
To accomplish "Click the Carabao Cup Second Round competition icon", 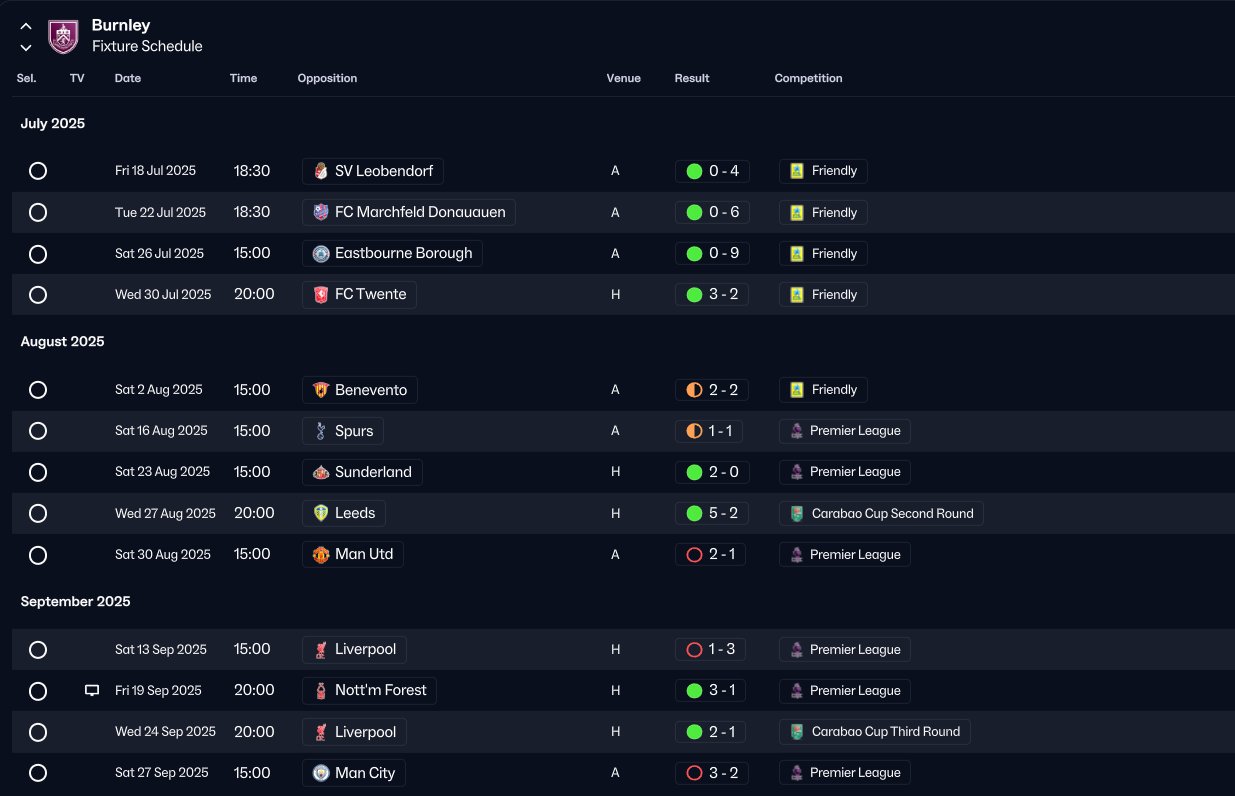I will (796, 513).
